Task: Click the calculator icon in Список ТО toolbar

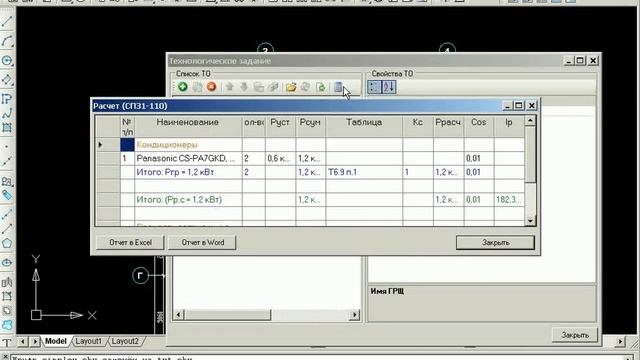Action: [338, 87]
